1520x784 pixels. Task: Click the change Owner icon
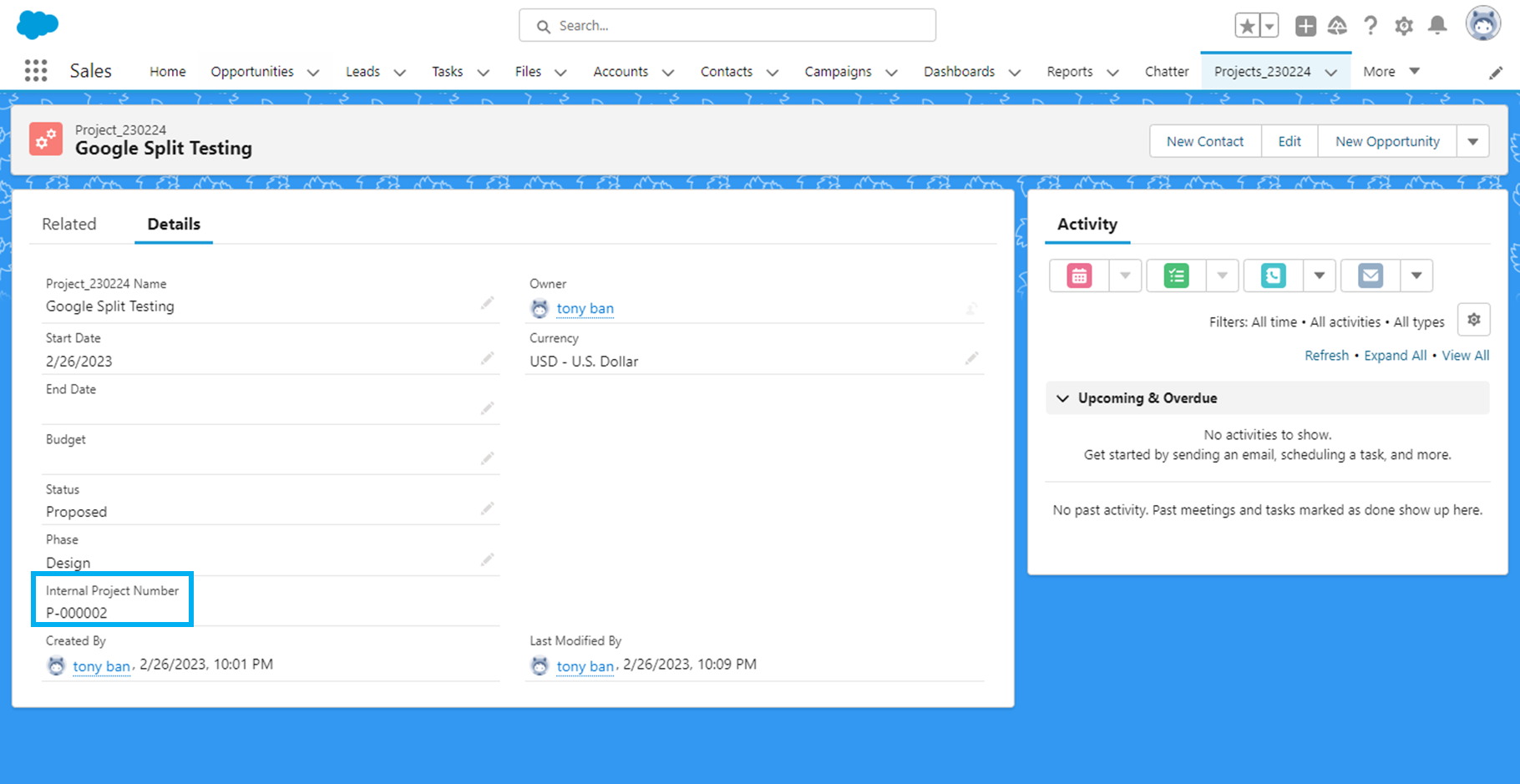972,309
